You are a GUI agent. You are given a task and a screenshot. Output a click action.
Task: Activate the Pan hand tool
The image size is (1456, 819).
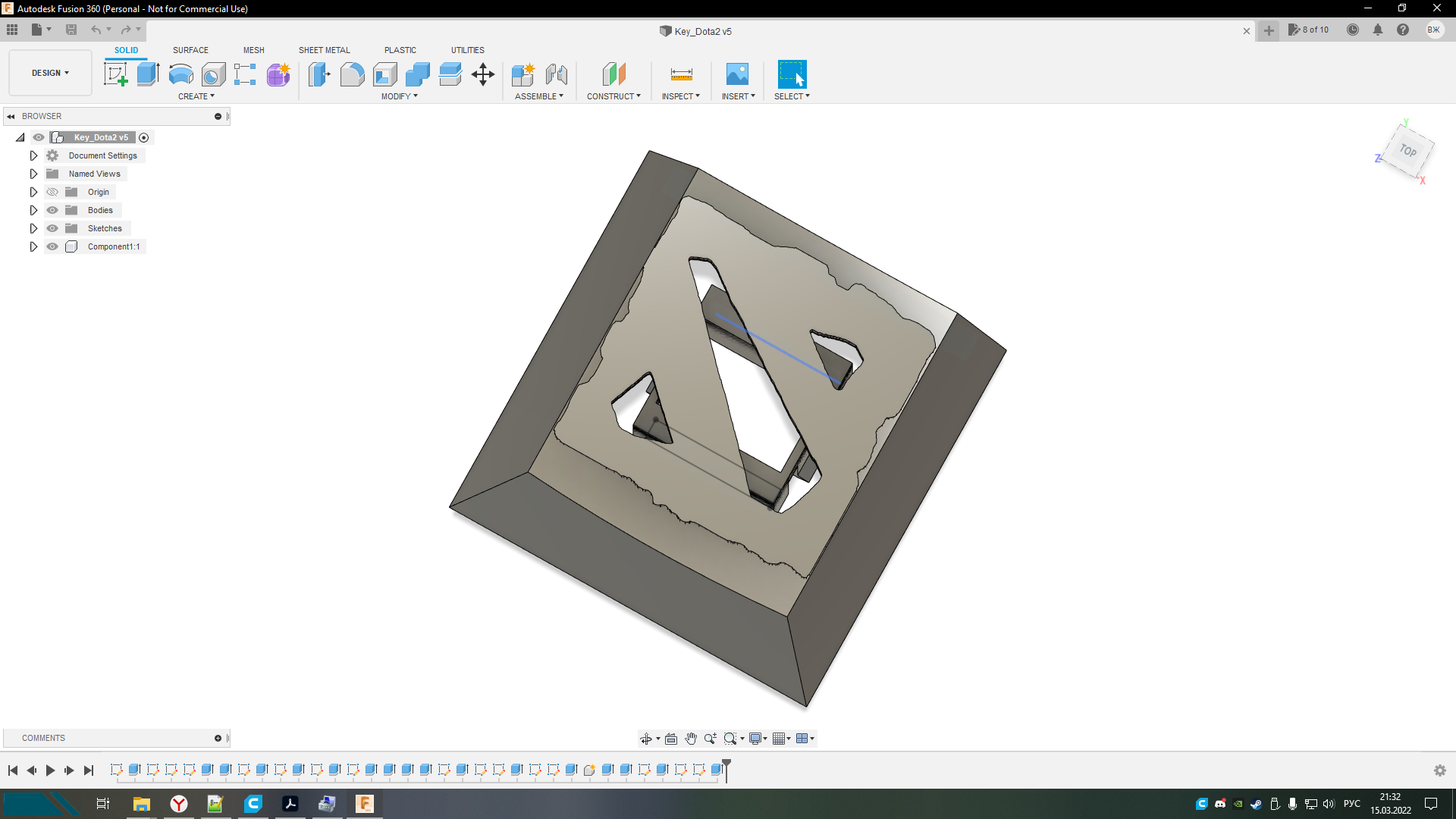tap(691, 739)
